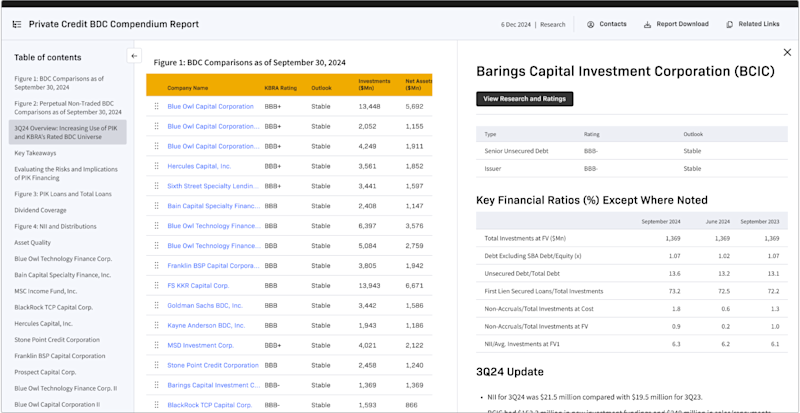Jump to Figure 3 PIK Loans entry
Image resolution: width=800 pixels, height=413 pixels.
[63, 194]
